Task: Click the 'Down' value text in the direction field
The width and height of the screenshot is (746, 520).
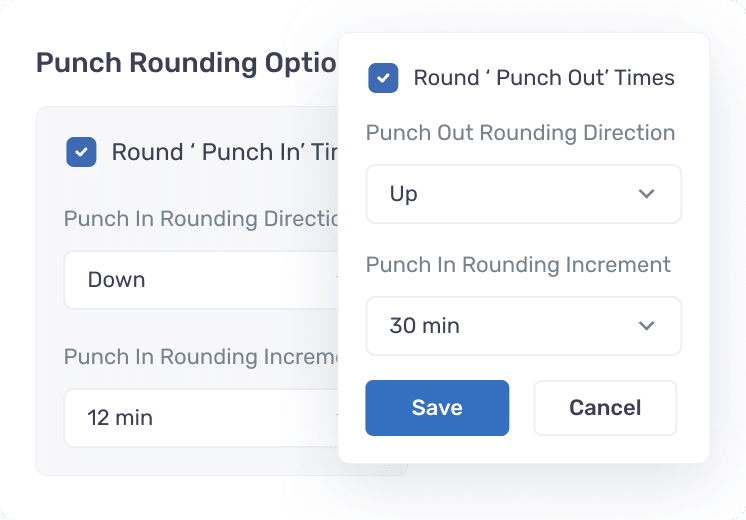Action: point(117,280)
